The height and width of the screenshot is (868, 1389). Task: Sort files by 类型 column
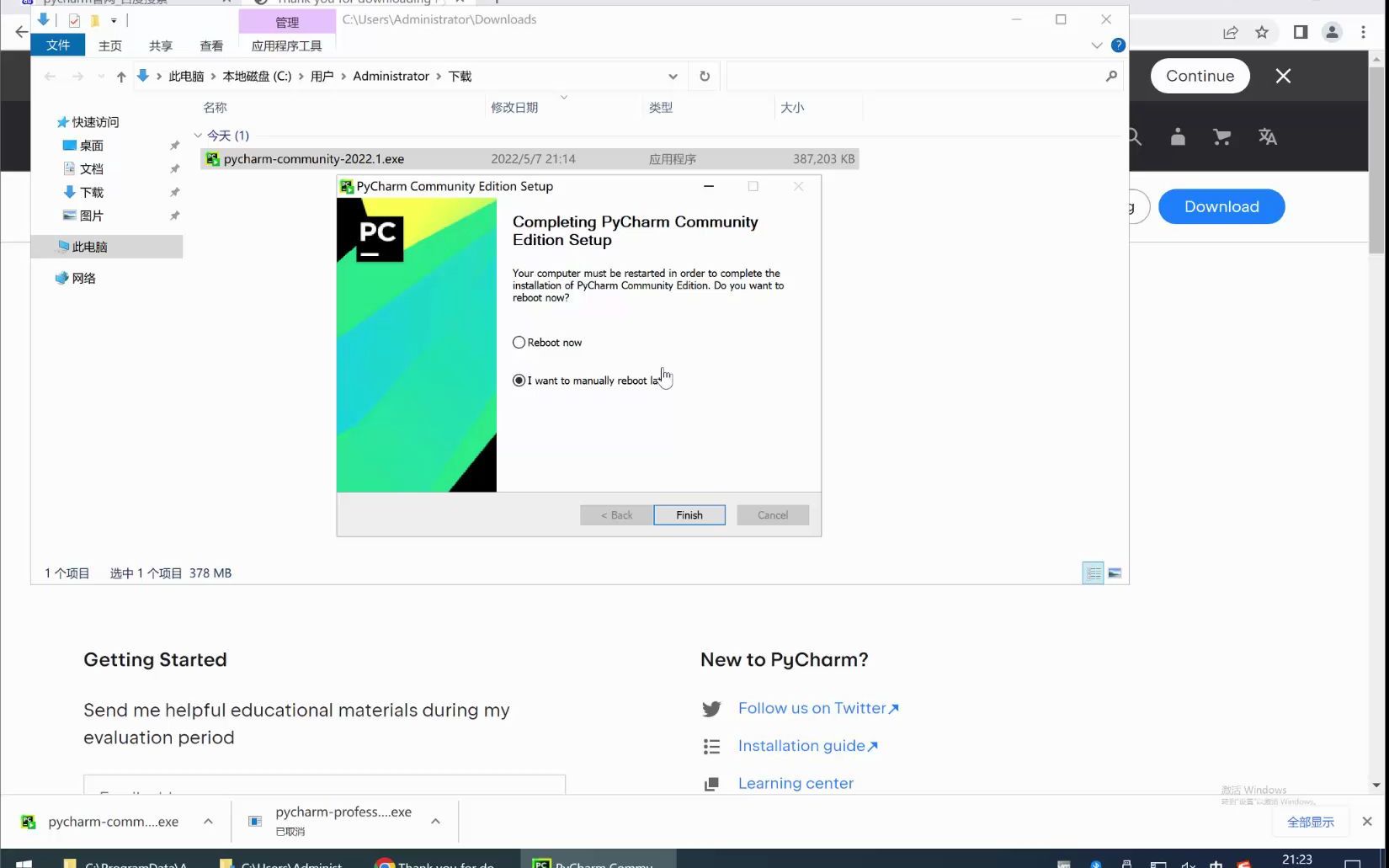point(661,108)
